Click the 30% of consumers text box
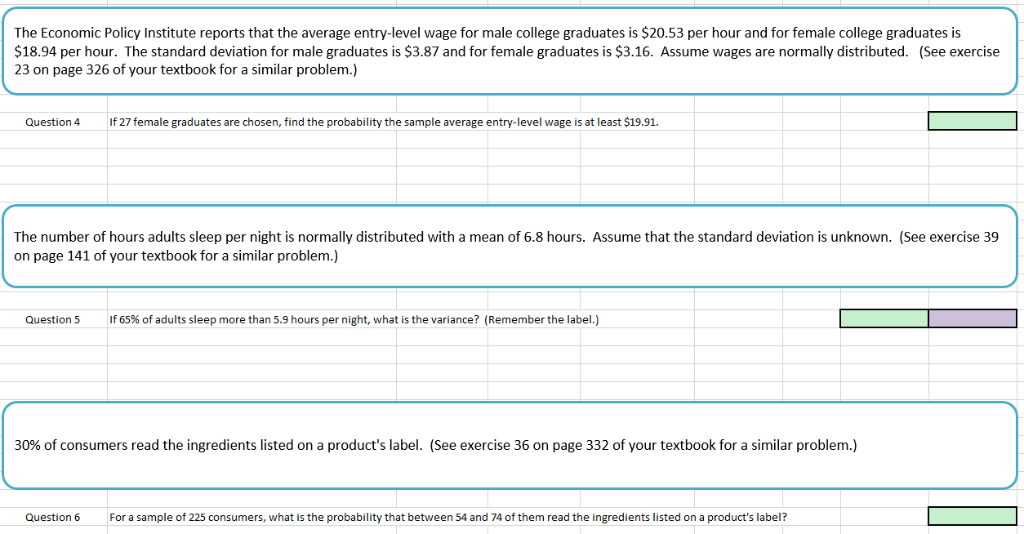This screenshot has height=534, width=1024. (x=509, y=445)
